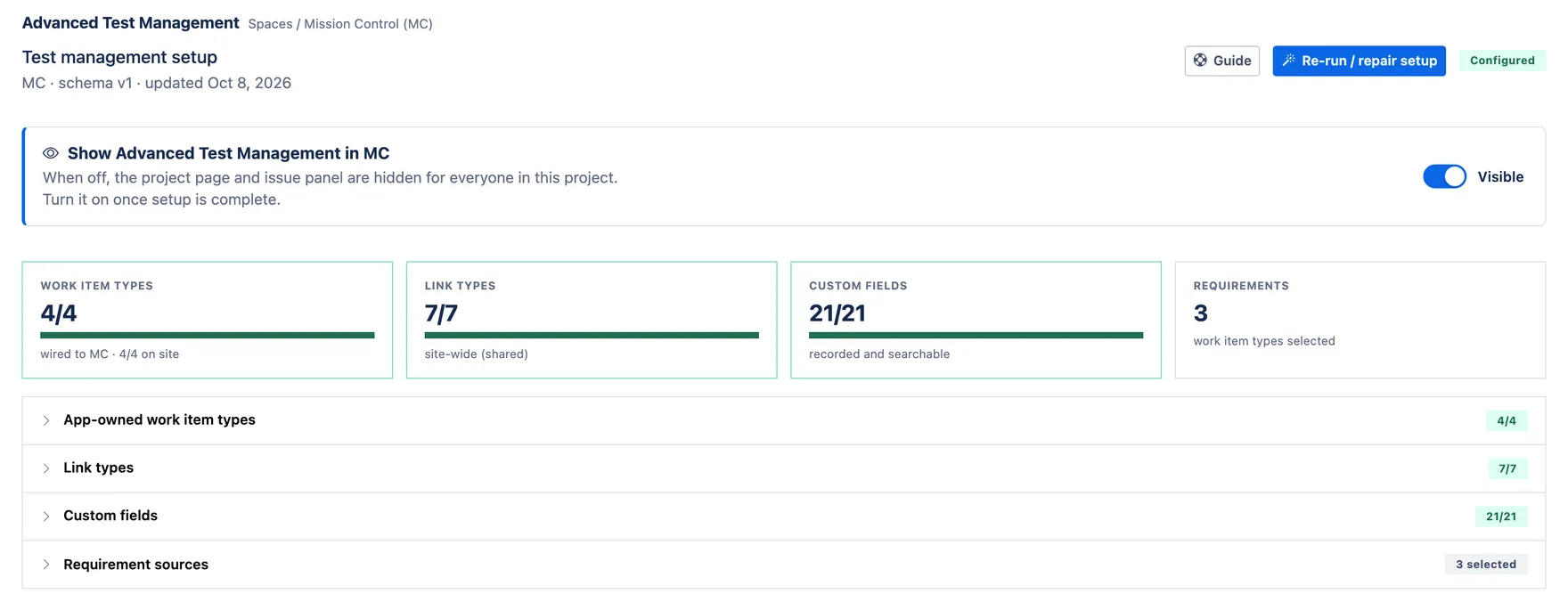Click the large 4/4 value in Work Item Types card

tap(59, 313)
